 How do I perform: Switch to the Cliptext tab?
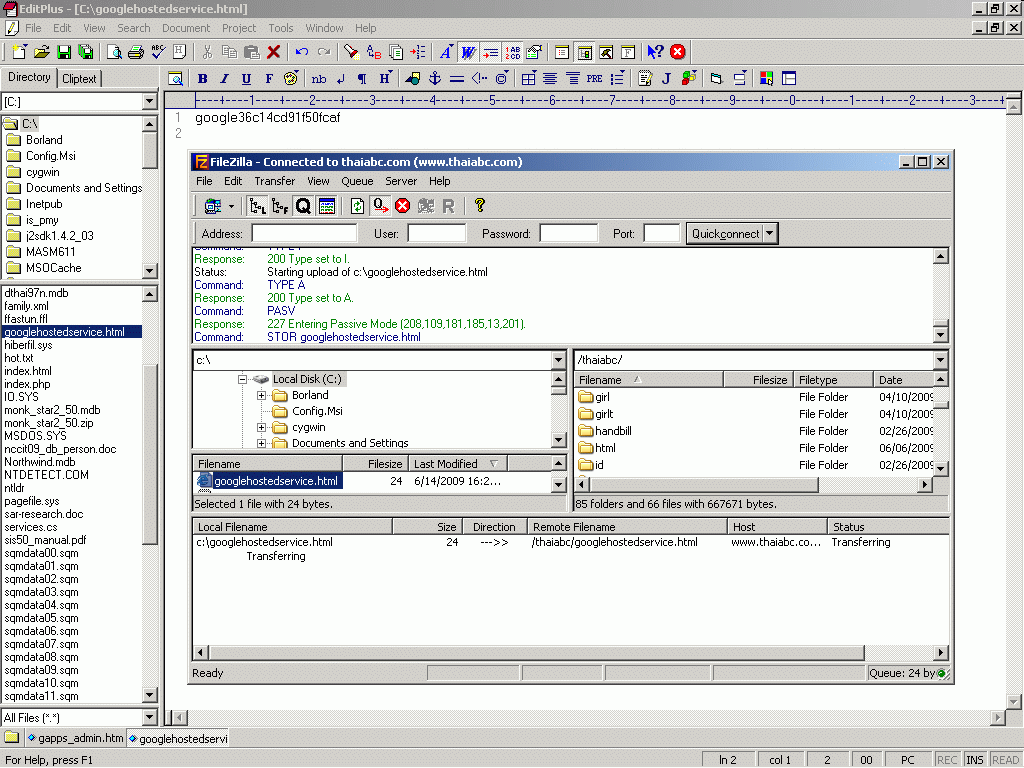click(x=79, y=78)
